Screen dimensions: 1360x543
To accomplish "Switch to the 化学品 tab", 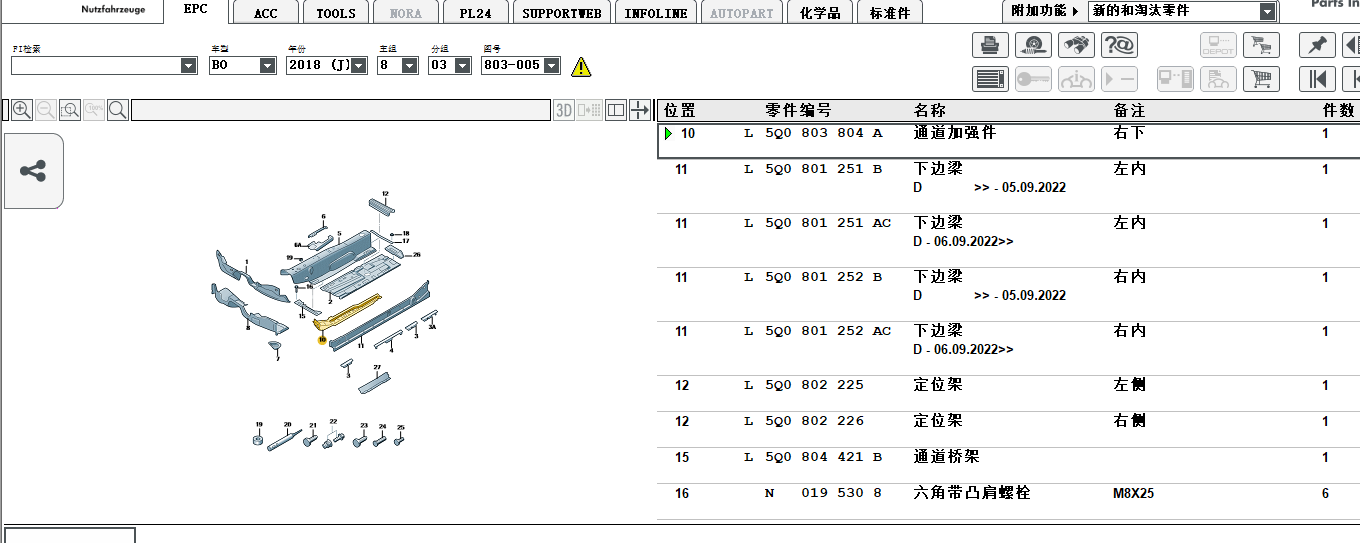I will pos(821,13).
